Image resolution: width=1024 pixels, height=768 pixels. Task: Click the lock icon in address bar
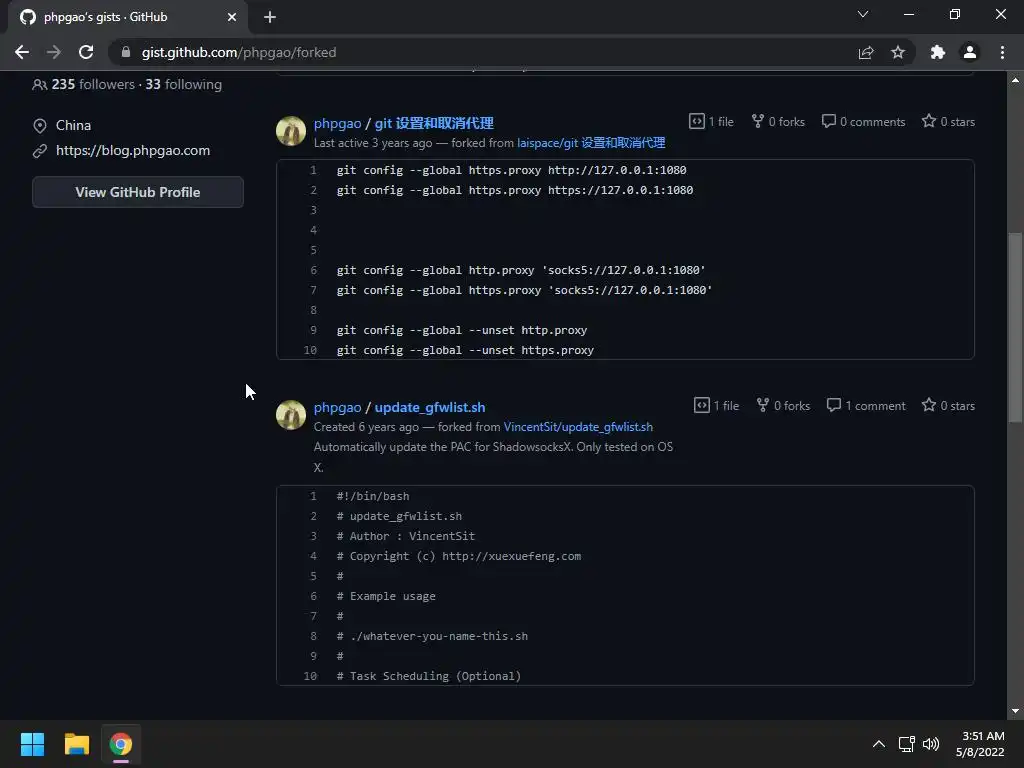click(126, 52)
